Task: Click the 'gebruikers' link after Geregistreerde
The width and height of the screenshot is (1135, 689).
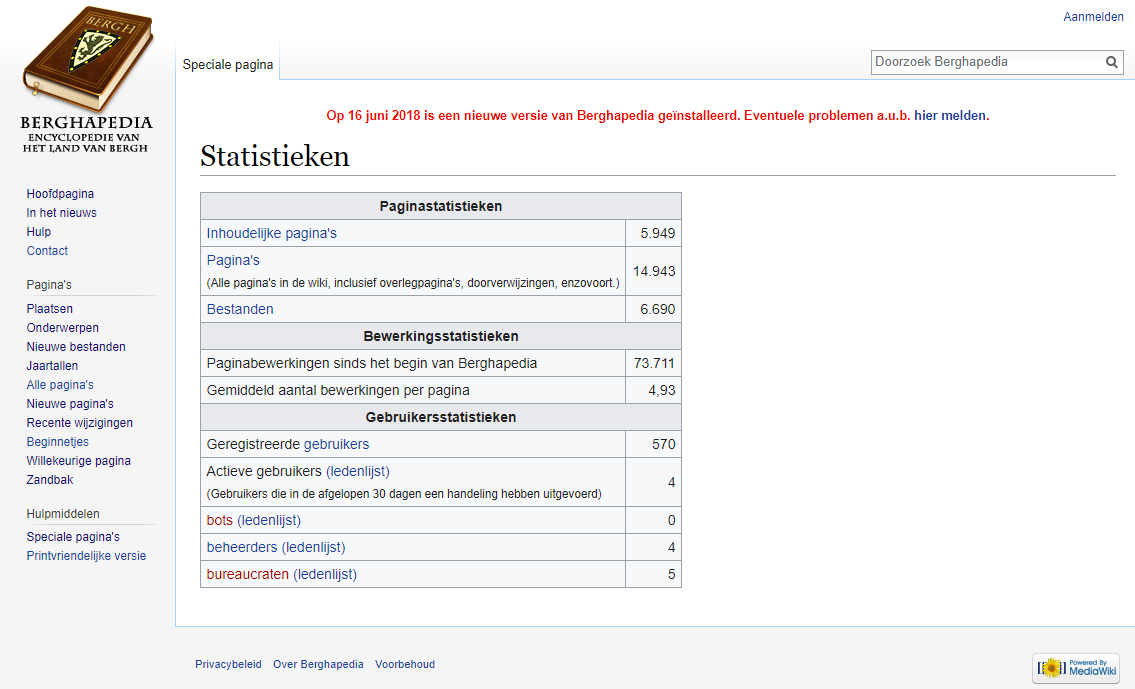Action: pos(337,444)
